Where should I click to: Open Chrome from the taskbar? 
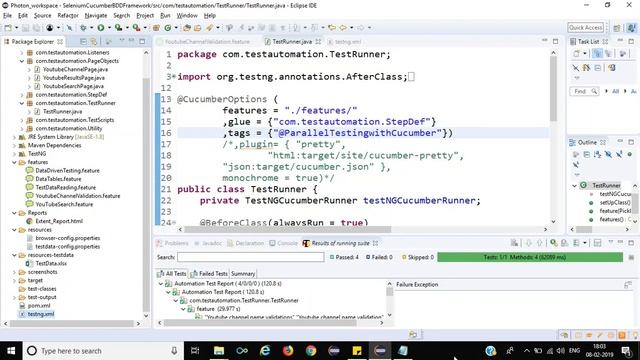pos(311,351)
